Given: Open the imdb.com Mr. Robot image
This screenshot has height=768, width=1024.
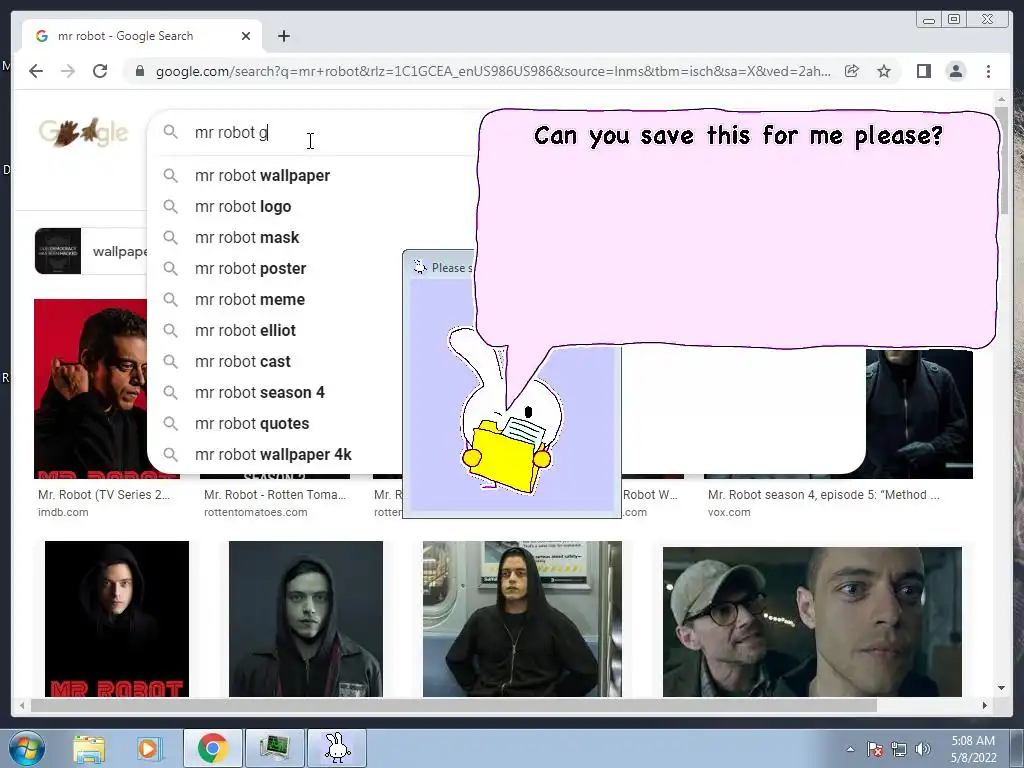Looking at the screenshot, I should (90, 389).
